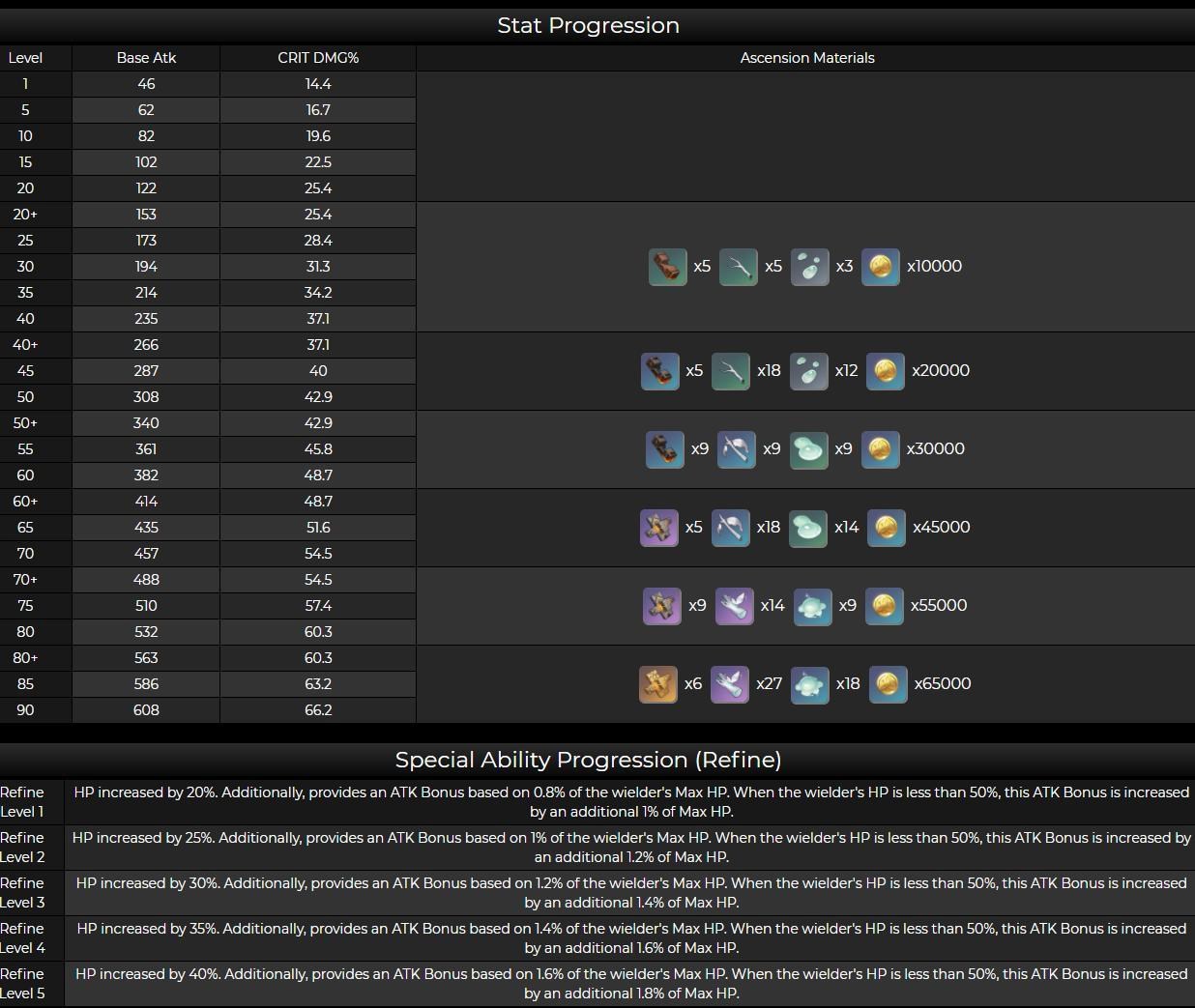Image resolution: width=1195 pixels, height=1008 pixels.
Task: Click the Base Atk value 586
Action: click(x=146, y=684)
